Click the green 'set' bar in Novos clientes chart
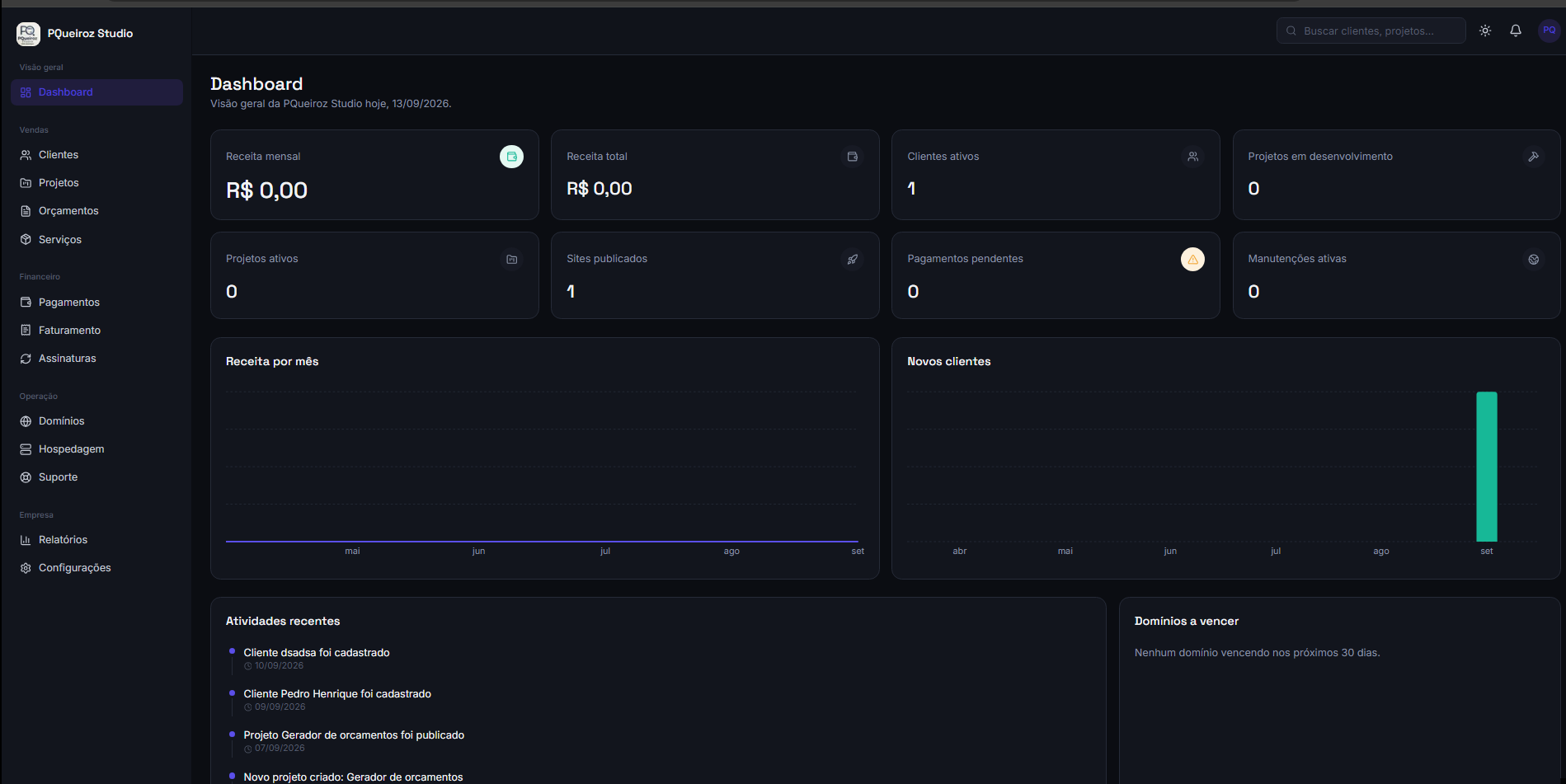This screenshot has width=1566, height=784. (1487, 467)
